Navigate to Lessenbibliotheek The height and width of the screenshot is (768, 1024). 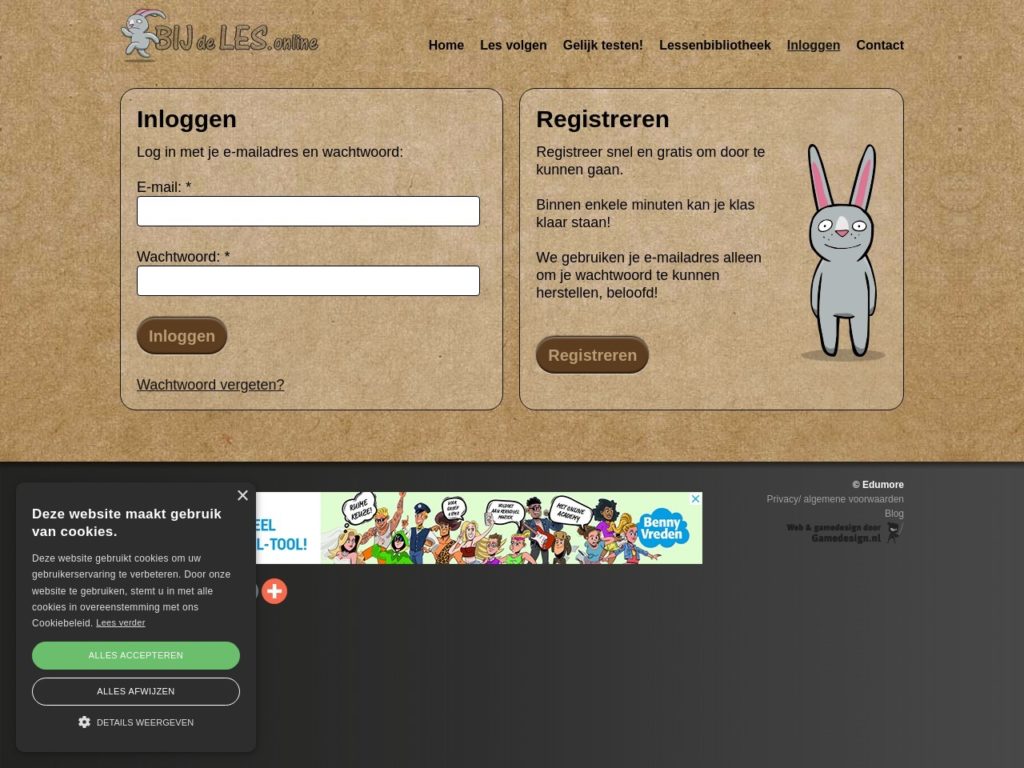[715, 45]
